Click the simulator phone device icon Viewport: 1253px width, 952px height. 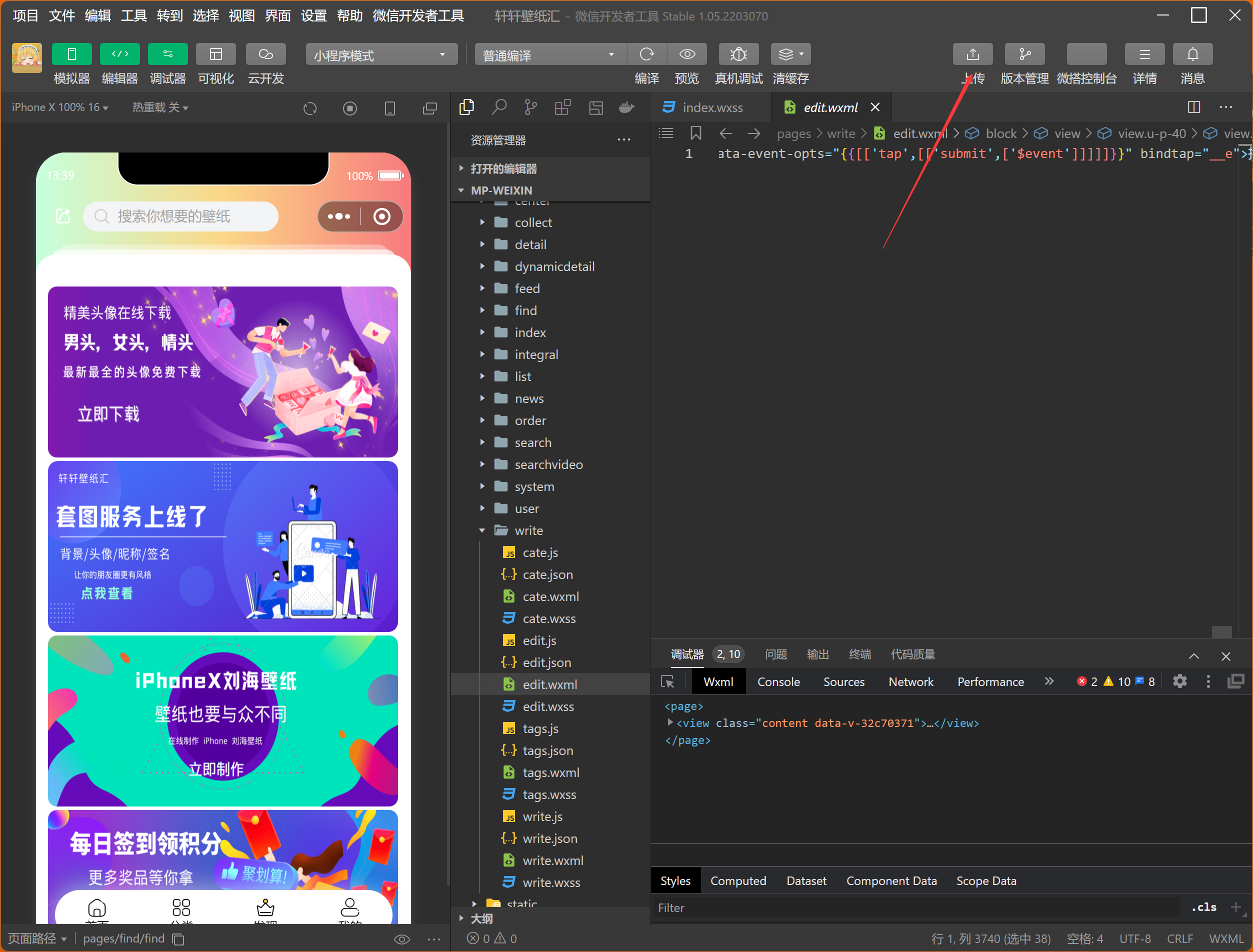[x=390, y=107]
